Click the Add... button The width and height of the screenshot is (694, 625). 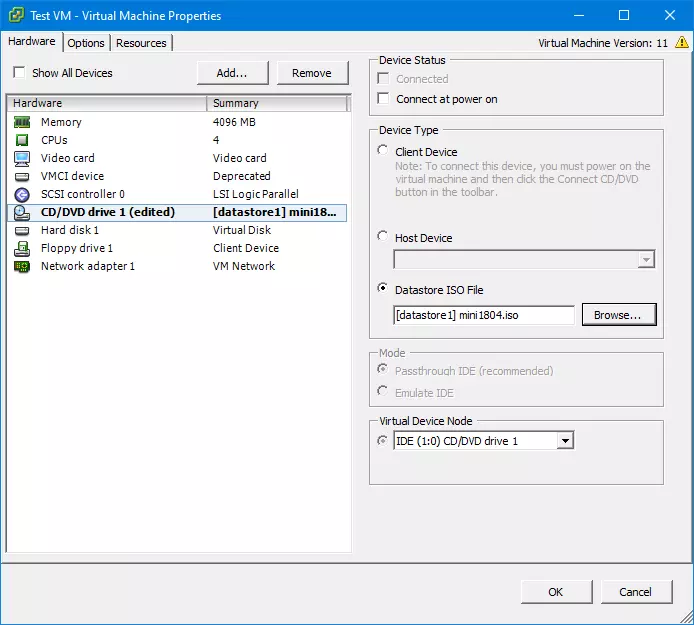[x=232, y=73]
